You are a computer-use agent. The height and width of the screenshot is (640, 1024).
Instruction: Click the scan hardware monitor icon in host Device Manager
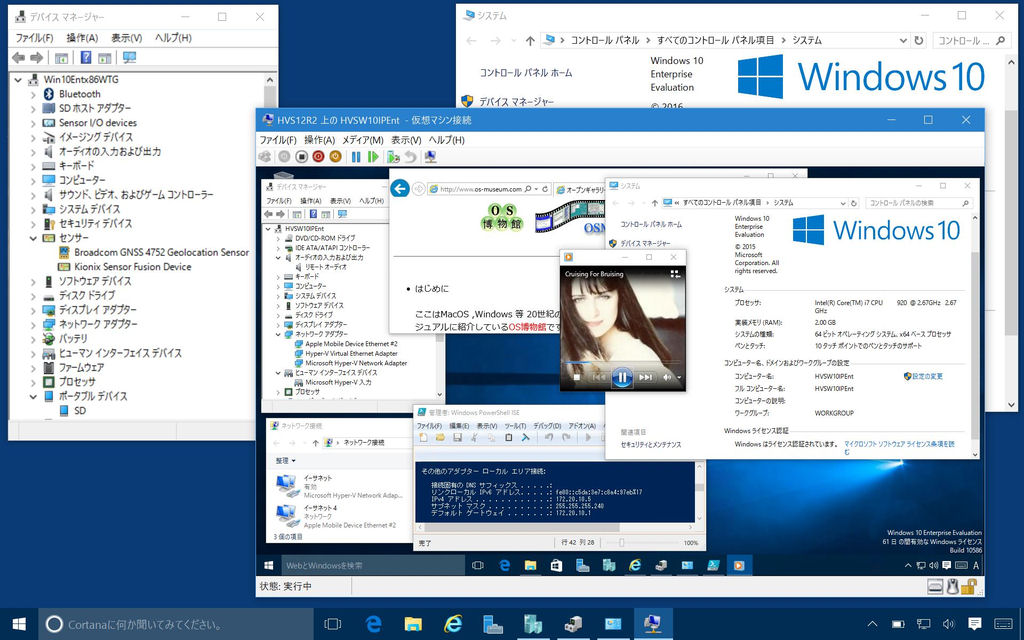[129, 58]
